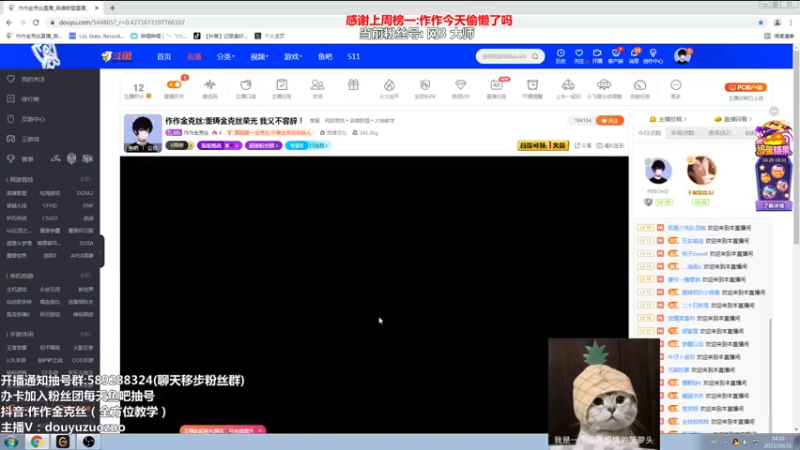
Task: Select Live (直播) in top navigation
Action: (x=194, y=57)
